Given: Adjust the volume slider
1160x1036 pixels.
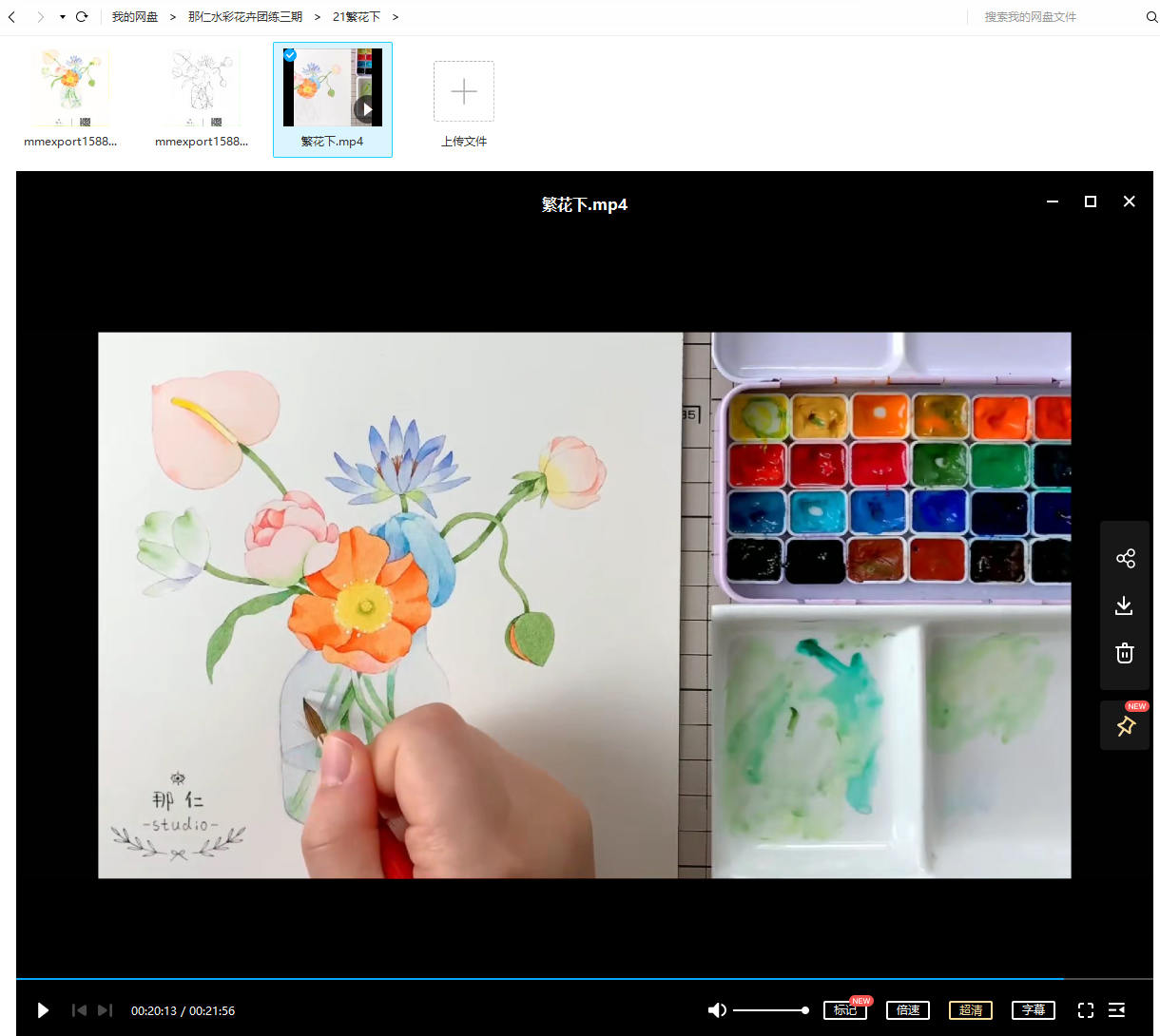Looking at the screenshot, I should 770,1010.
